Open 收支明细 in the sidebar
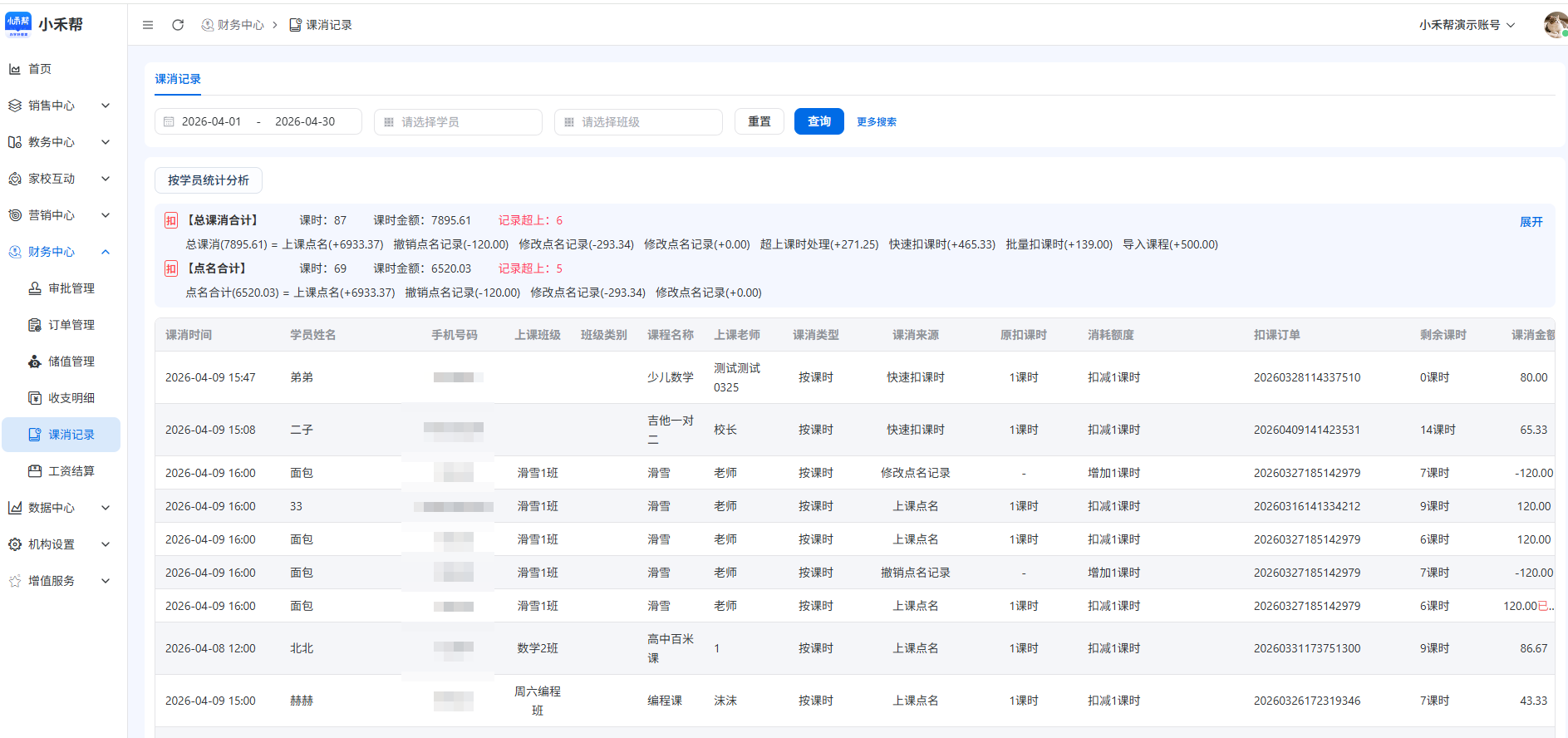 pos(71,398)
